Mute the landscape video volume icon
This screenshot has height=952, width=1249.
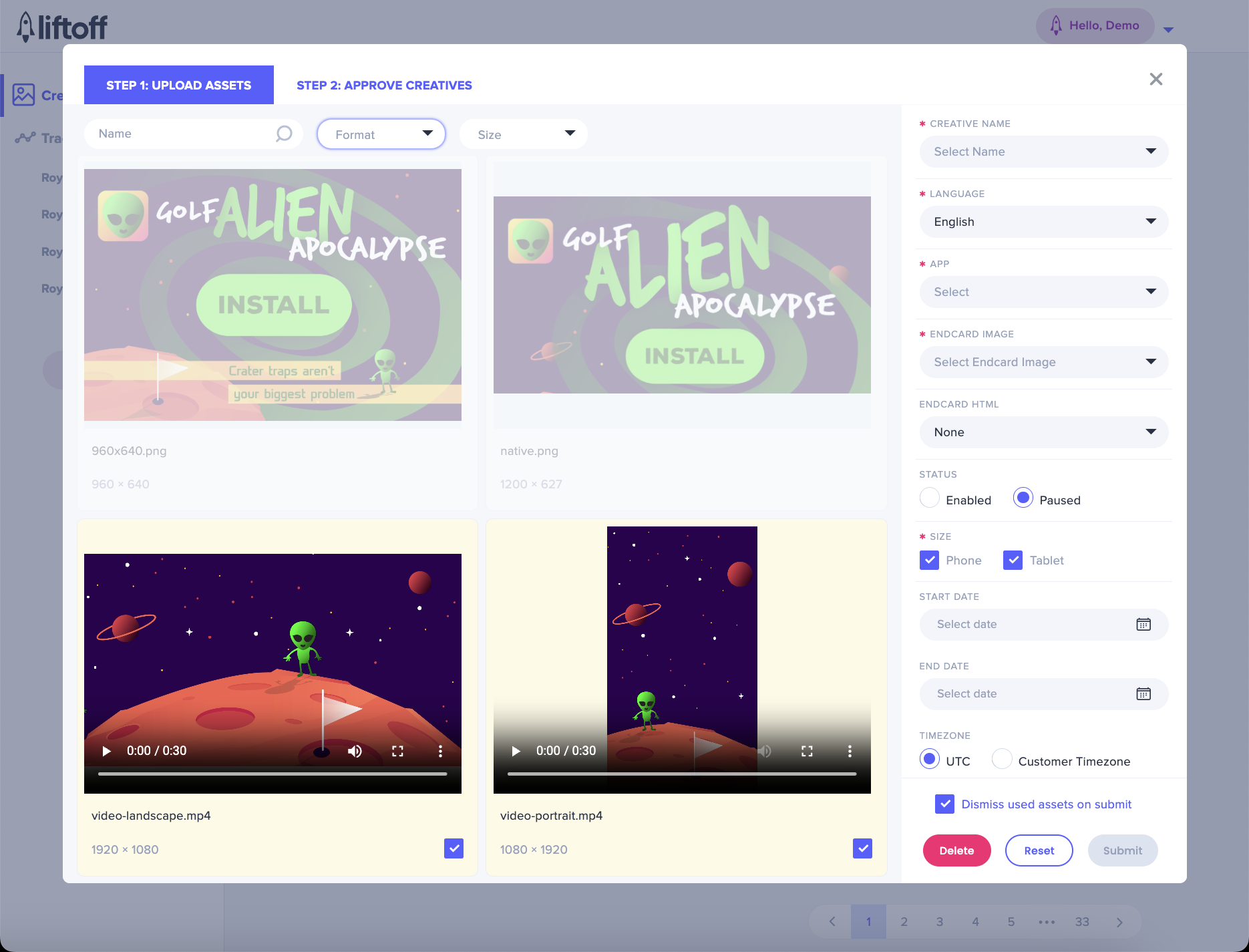pyautogui.click(x=355, y=751)
